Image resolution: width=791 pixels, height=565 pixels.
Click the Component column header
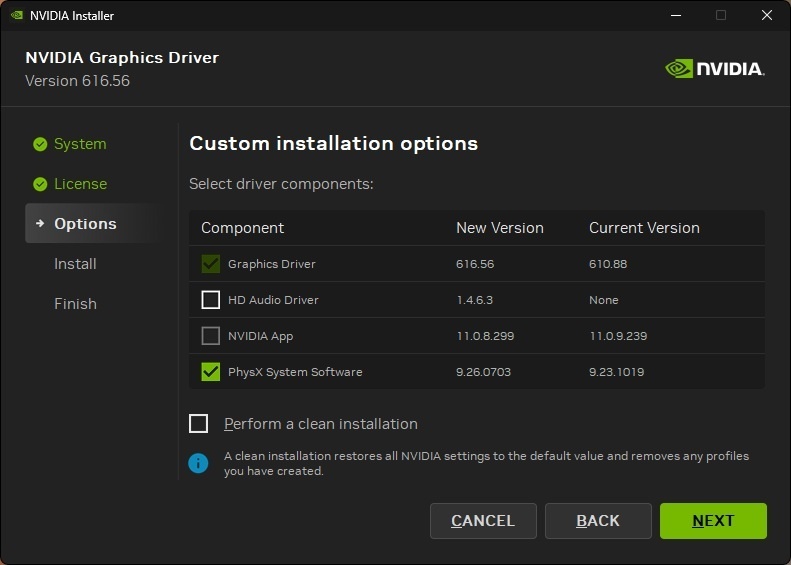pyautogui.click(x=243, y=228)
